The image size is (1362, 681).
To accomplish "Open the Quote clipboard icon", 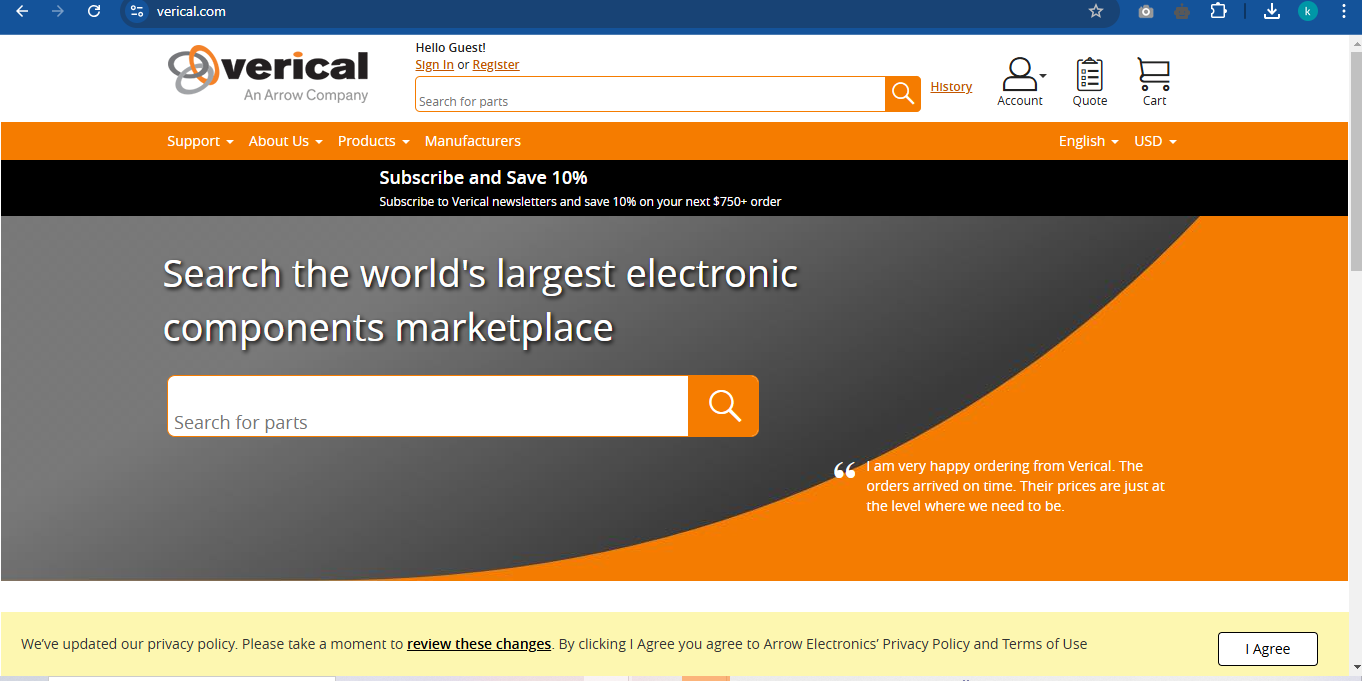I will click(1090, 82).
